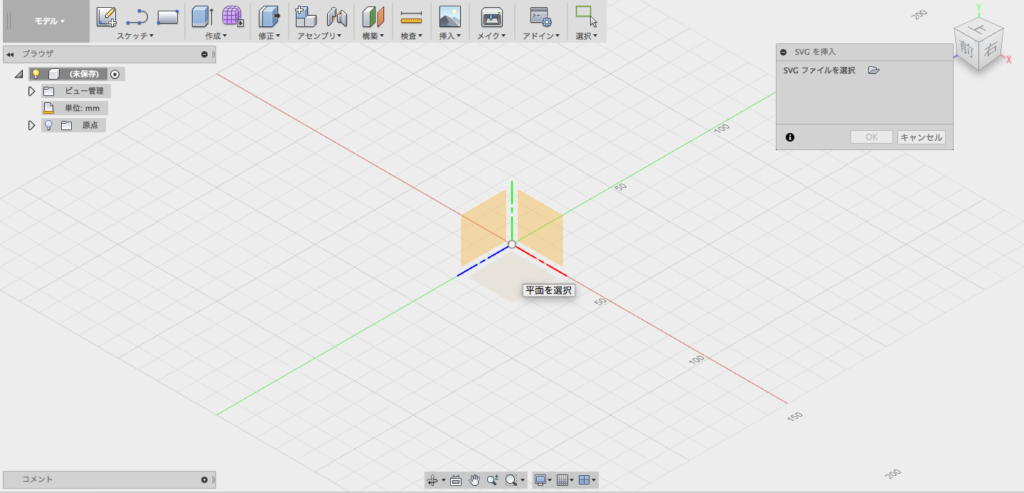Screen dimensions: 1024x493
Task: Expand the ビュー管理 tree node
Action: pyautogui.click(x=31, y=91)
